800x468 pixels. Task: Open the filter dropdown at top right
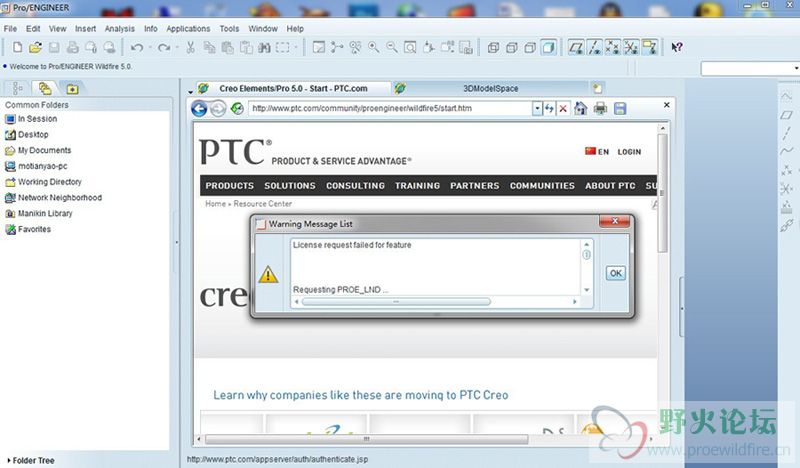pos(796,68)
